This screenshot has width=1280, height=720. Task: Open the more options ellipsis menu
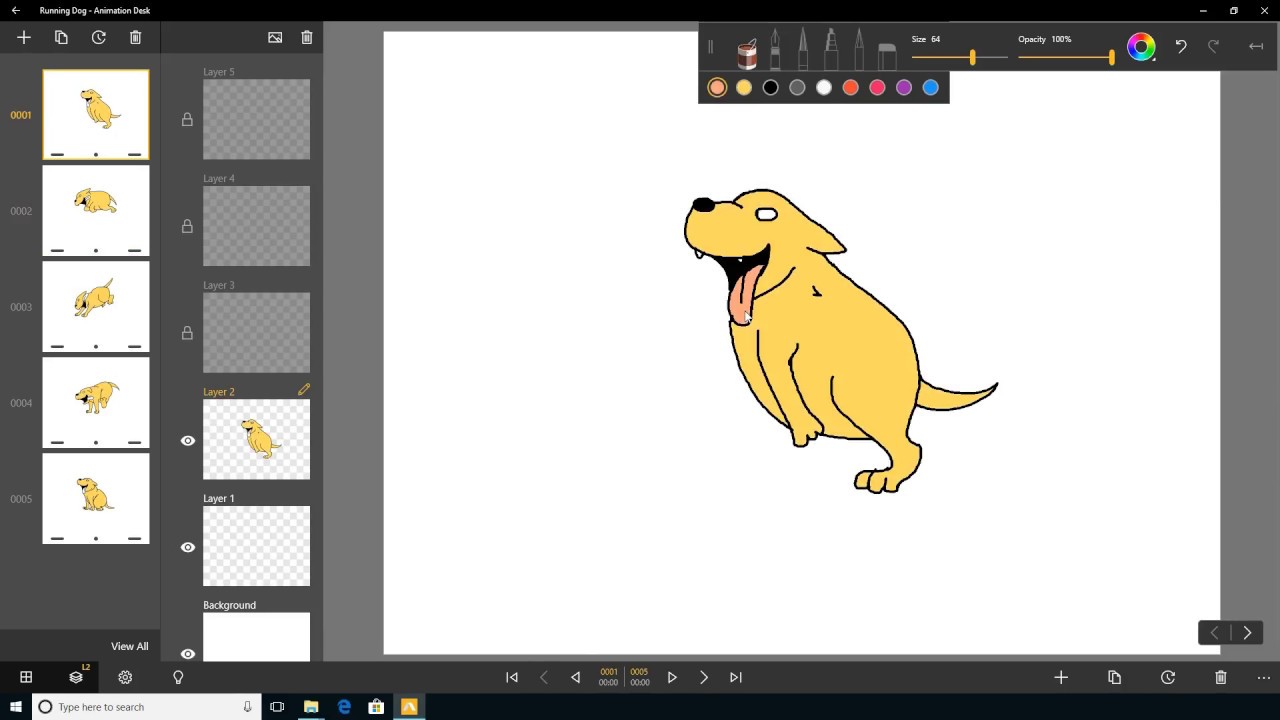1263,677
